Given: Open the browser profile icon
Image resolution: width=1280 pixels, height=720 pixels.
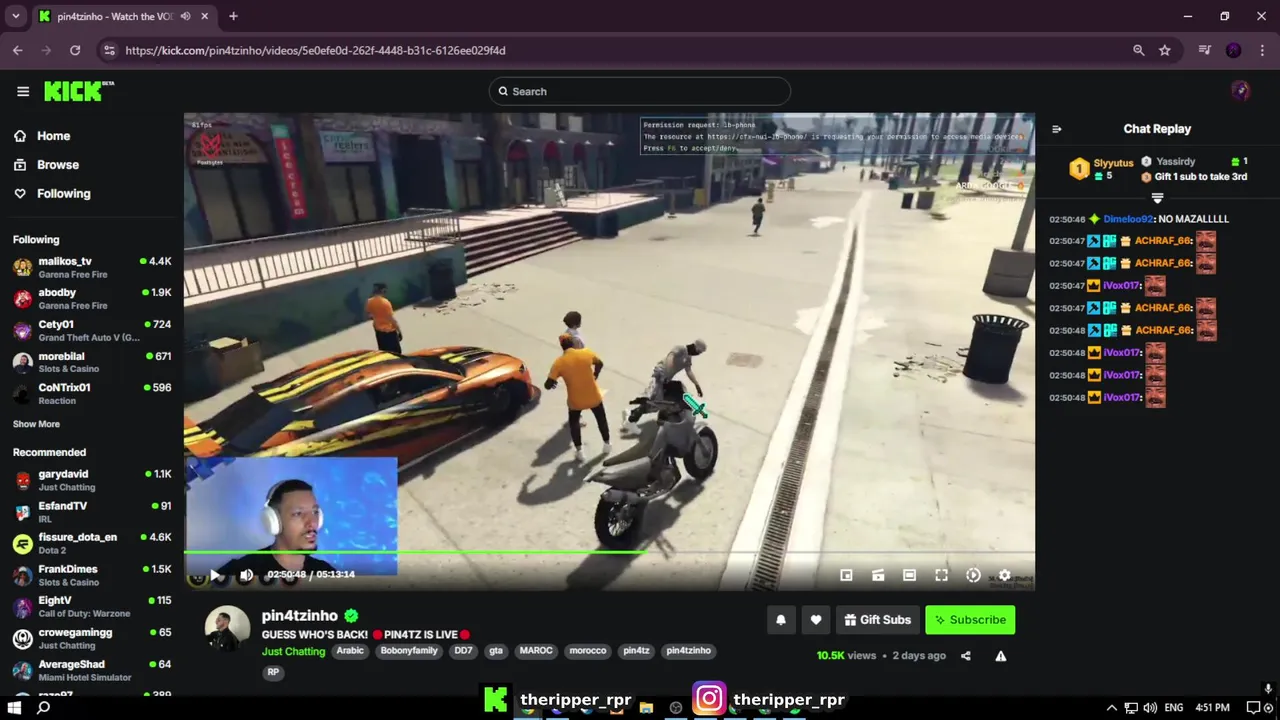Looking at the screenshot, I should (1233, 50).
